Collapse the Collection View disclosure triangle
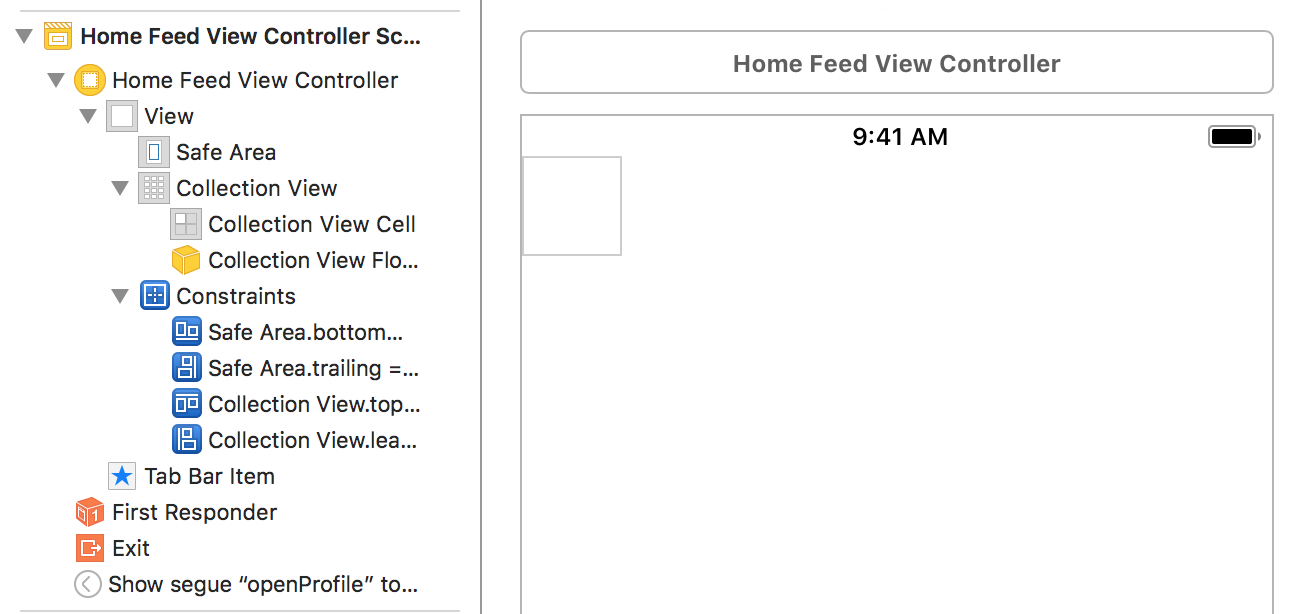This screenshot has width=1312, height=614. (x=120, y=188)
